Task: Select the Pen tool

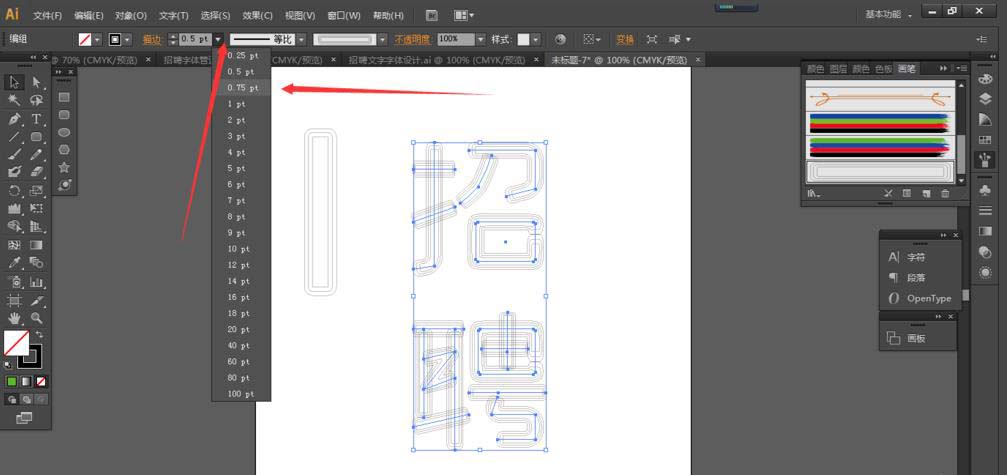Action: (15, 119)
